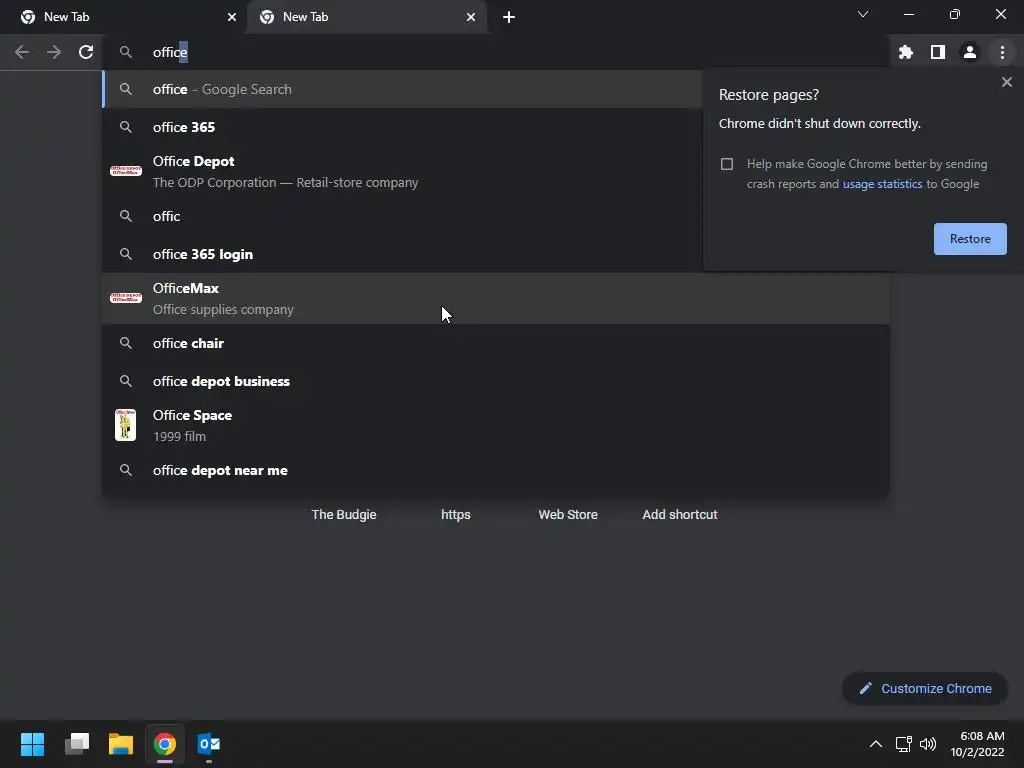
Task: Choose the OfficeMax suggestion
Action: (x=496, y=299)
